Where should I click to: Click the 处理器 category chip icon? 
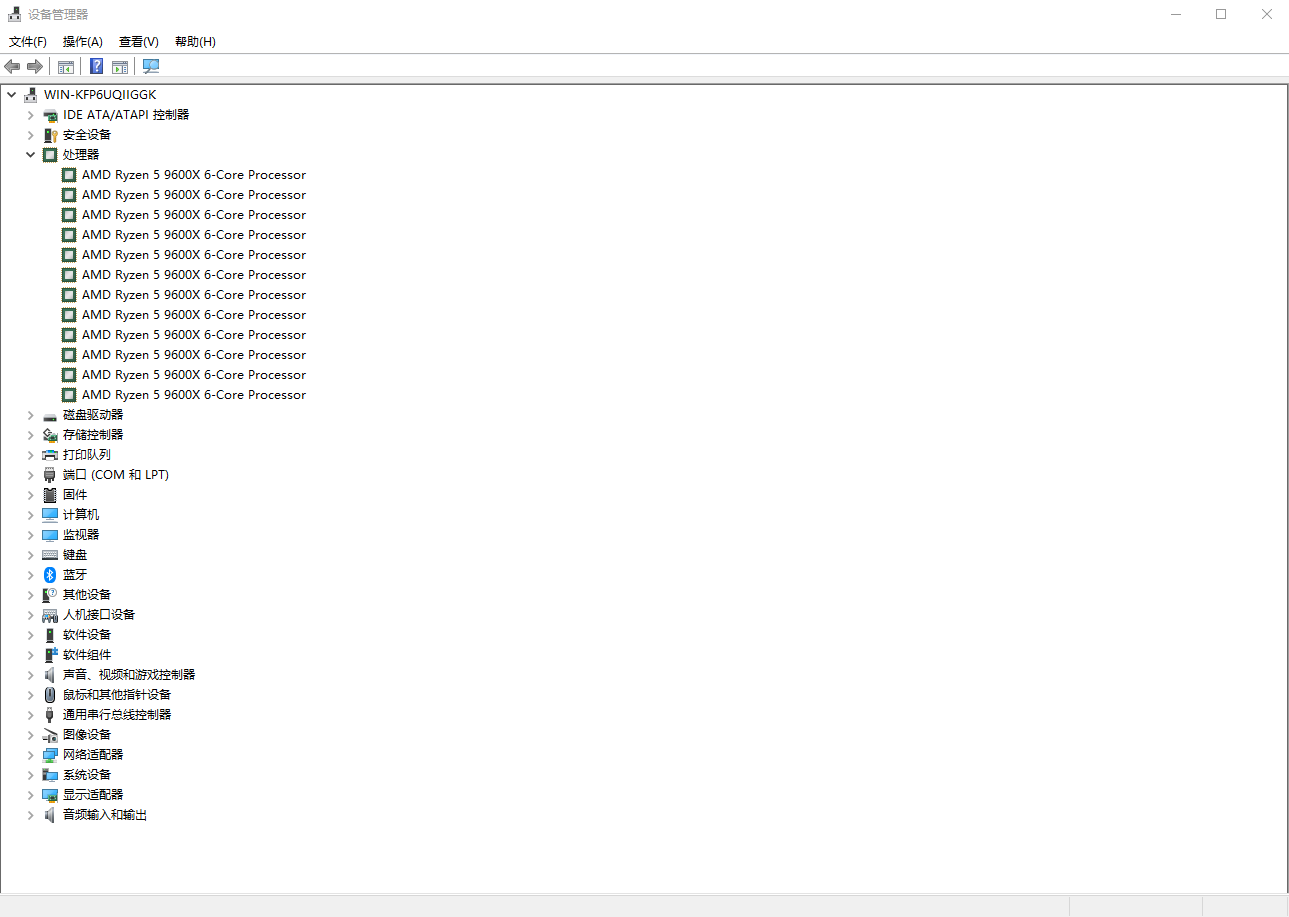(50, 155)
